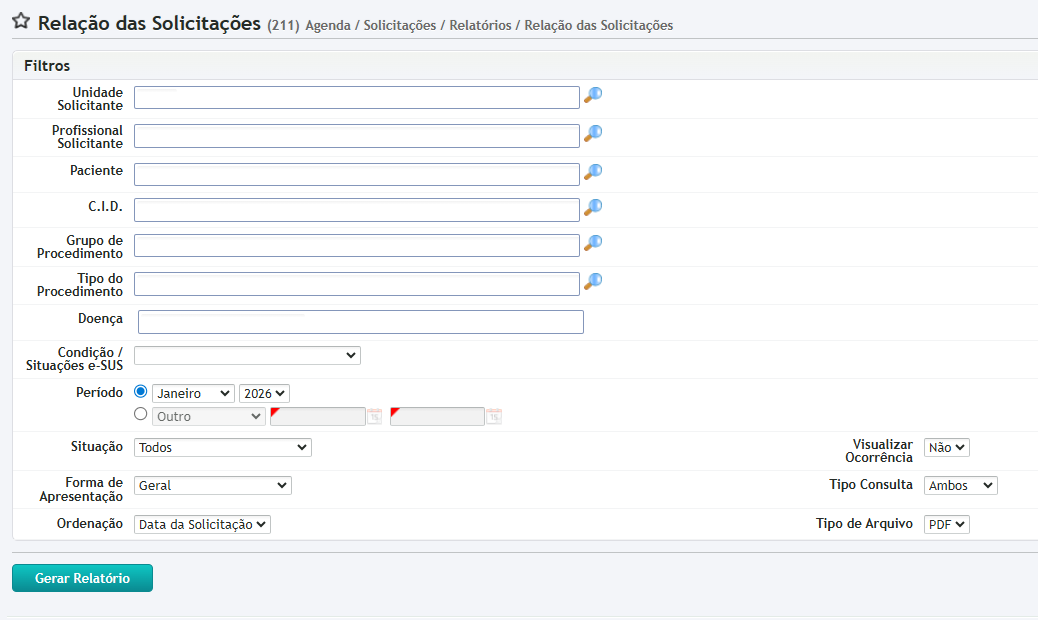Select the Outro period radio button
The image size is (1038, 620).
click(140, 414)
